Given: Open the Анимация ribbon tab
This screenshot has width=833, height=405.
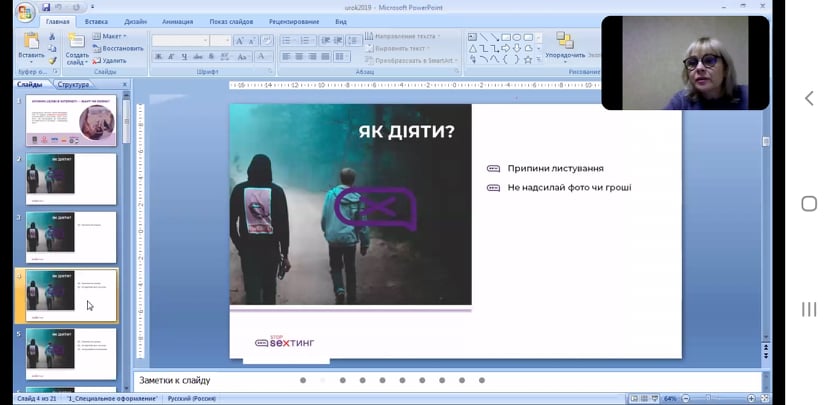Looking at the screenshot, I should pyautogui.click(x=177, y=22).
